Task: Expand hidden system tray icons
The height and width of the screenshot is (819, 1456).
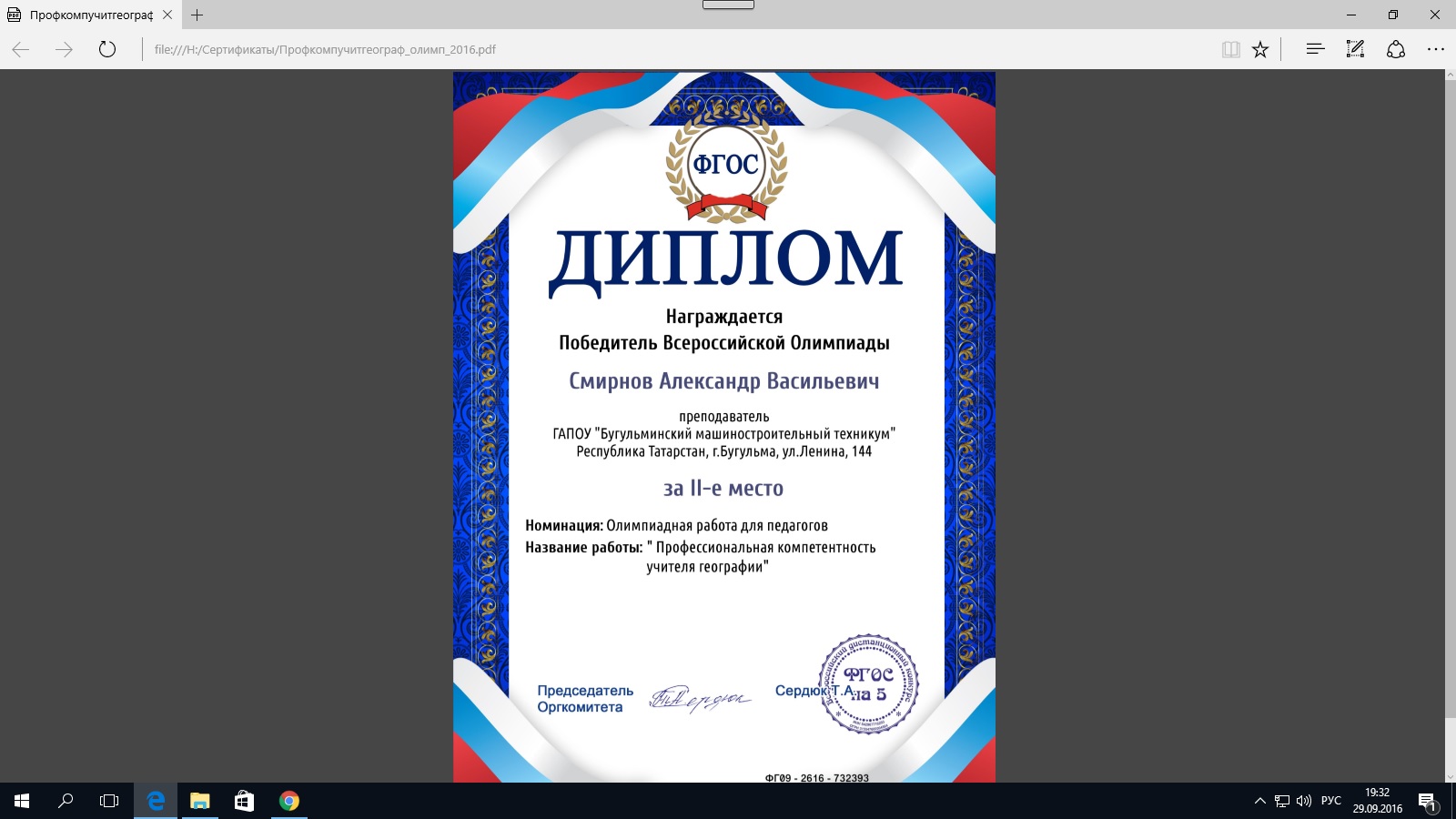Action: pos(1260,801)
